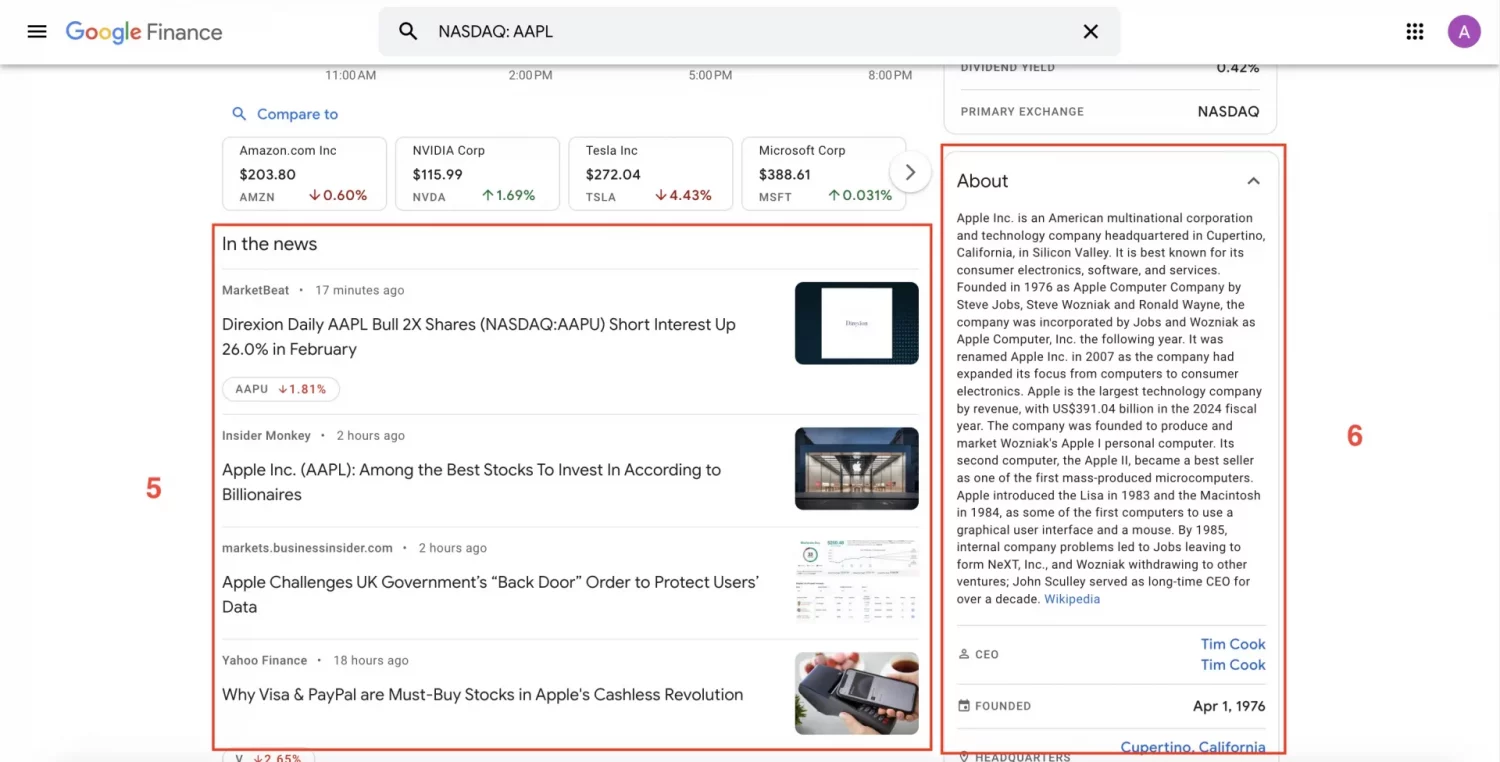The height and width of the screenshot is (762, 1500).
Task: Open the account avatar menu
Action: coord(1464,31)
